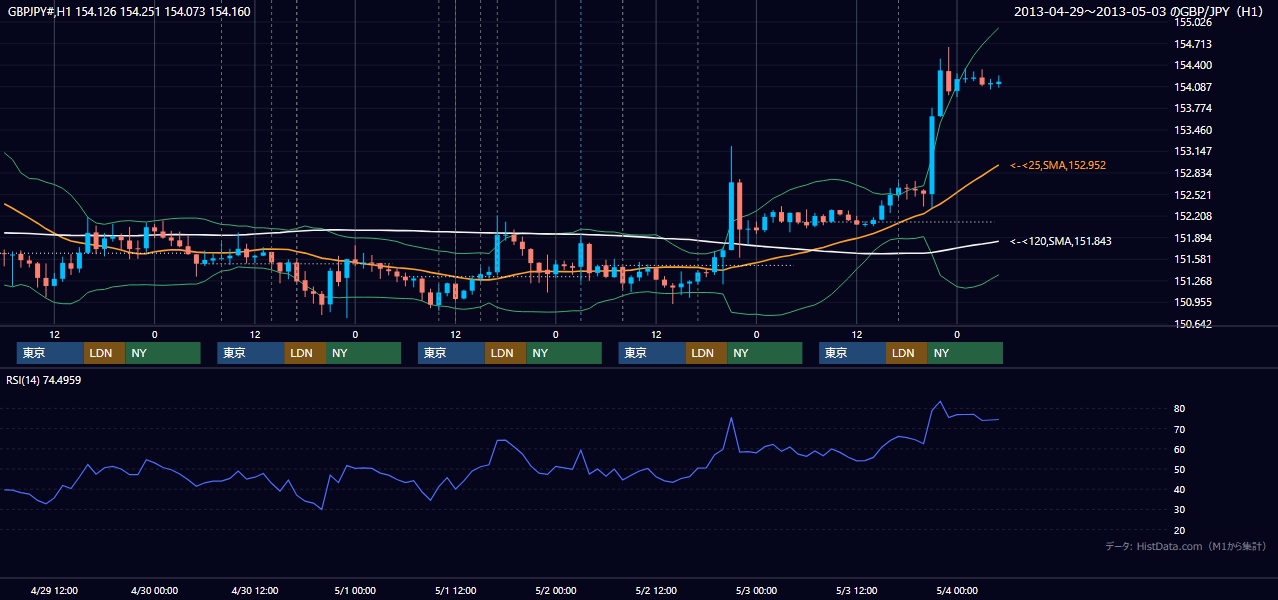Click price axis value 152.208
Viewport: 1278px width, 600px height.
click(1193, 216)
